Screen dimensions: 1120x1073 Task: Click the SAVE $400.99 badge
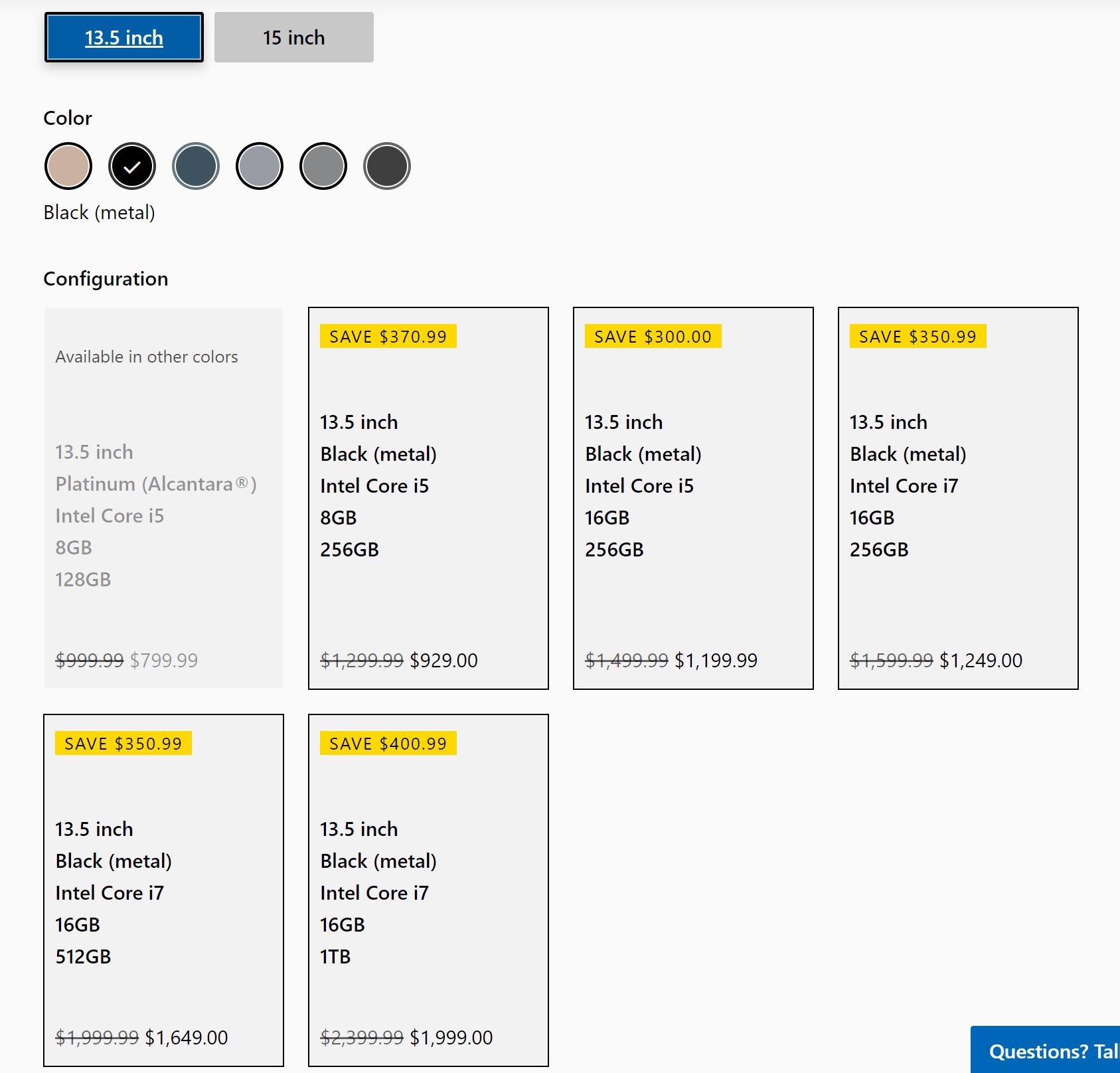[x=388, y=744]
